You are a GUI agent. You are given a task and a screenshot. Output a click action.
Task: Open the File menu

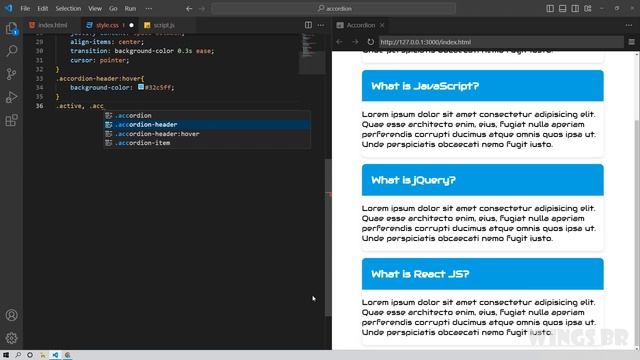(x=25, y=8)
